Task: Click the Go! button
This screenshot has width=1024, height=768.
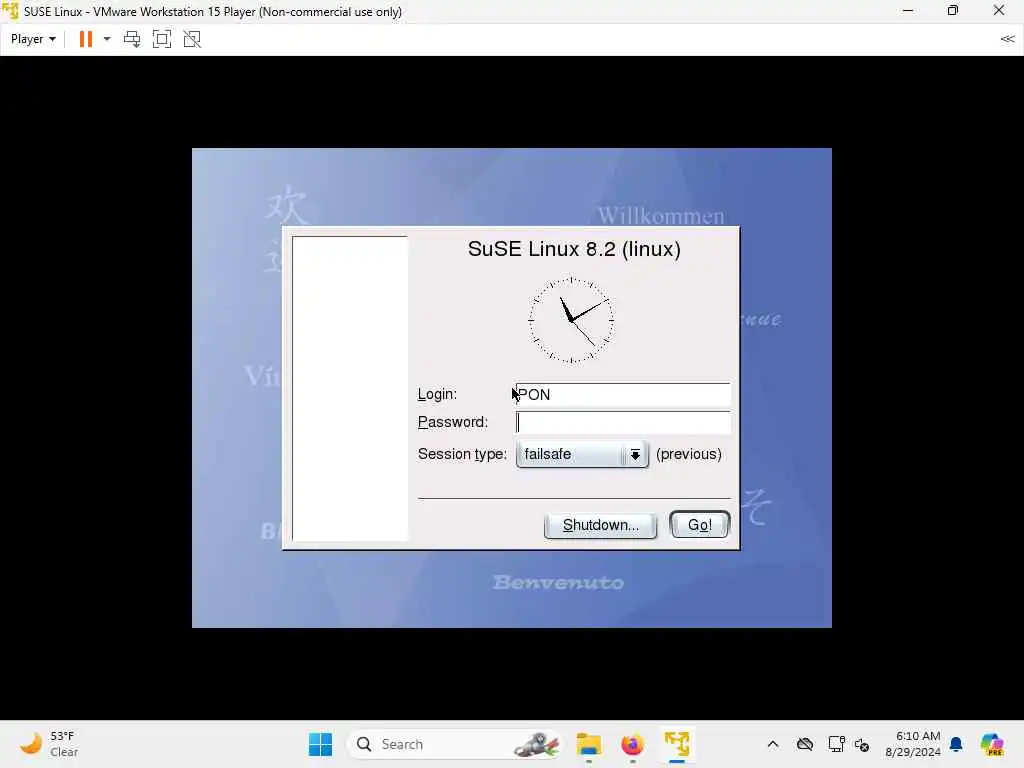Action: (699, 525)
